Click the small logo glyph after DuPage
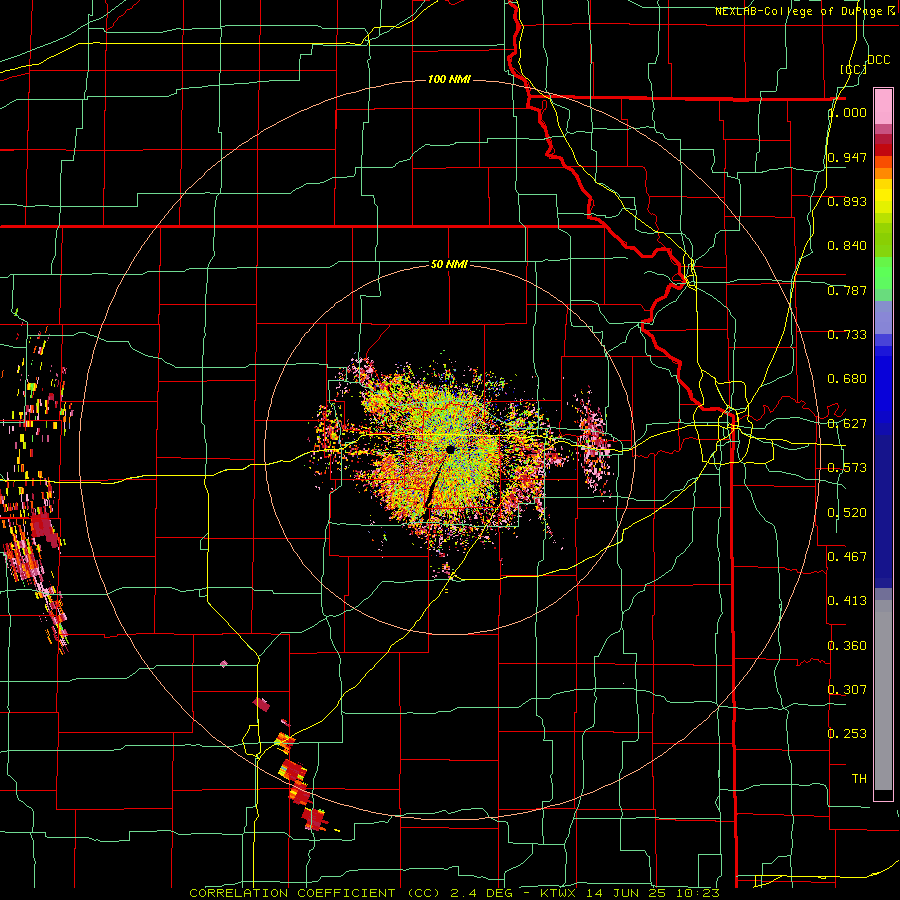Image resolution: width=900 pixels, height=900 pixels. (x=891, y=11)
